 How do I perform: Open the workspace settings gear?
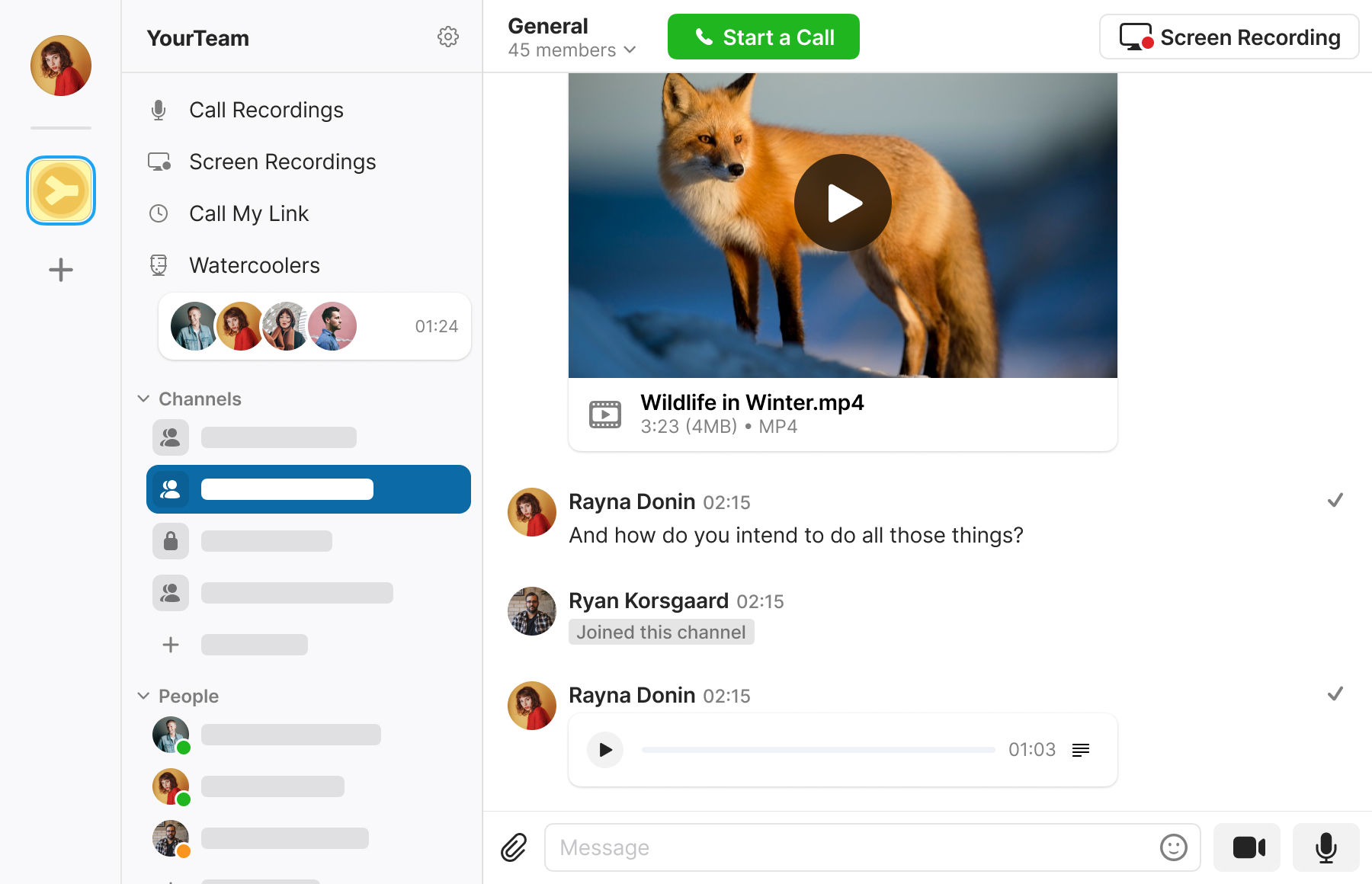[x=449, y=37]
